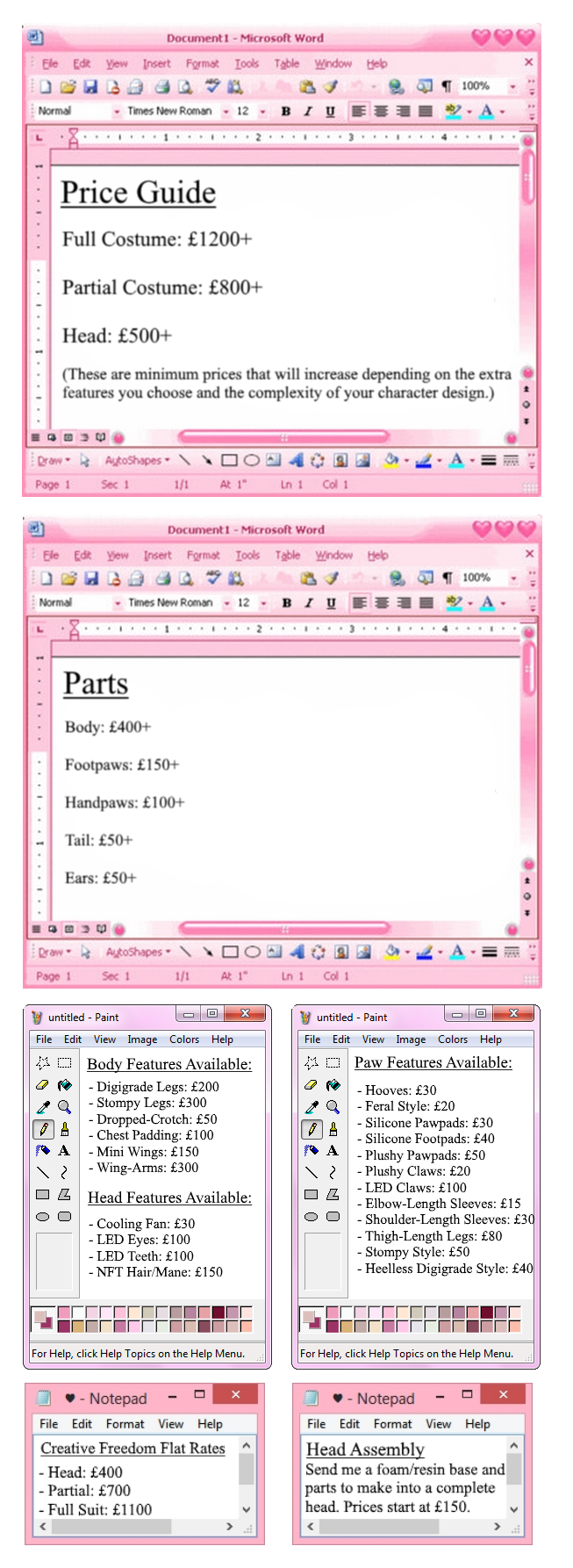
Task: Toggle Underline in Price Guide Word window
Action: click(330, 111)
